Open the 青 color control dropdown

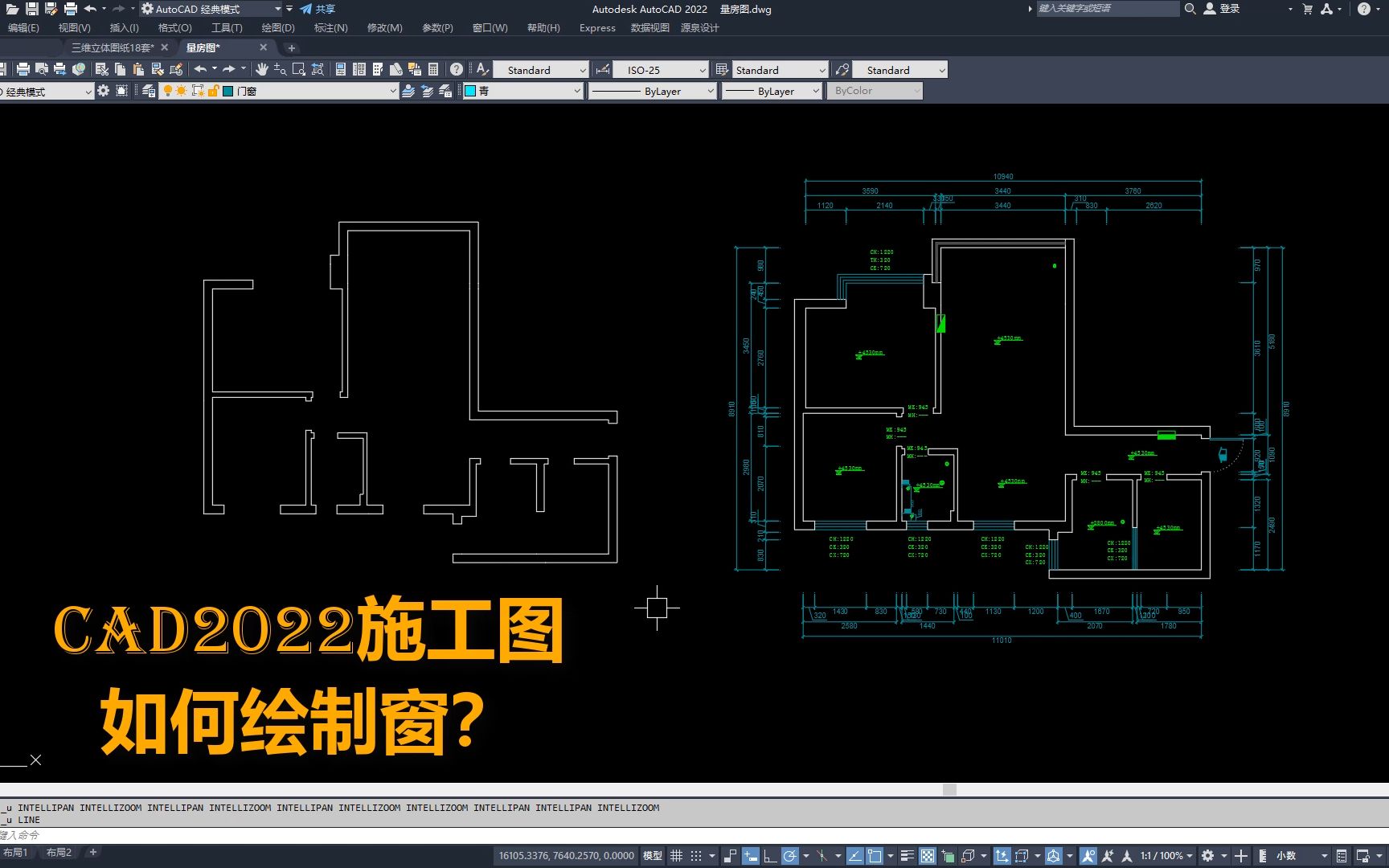coord(576,91)
